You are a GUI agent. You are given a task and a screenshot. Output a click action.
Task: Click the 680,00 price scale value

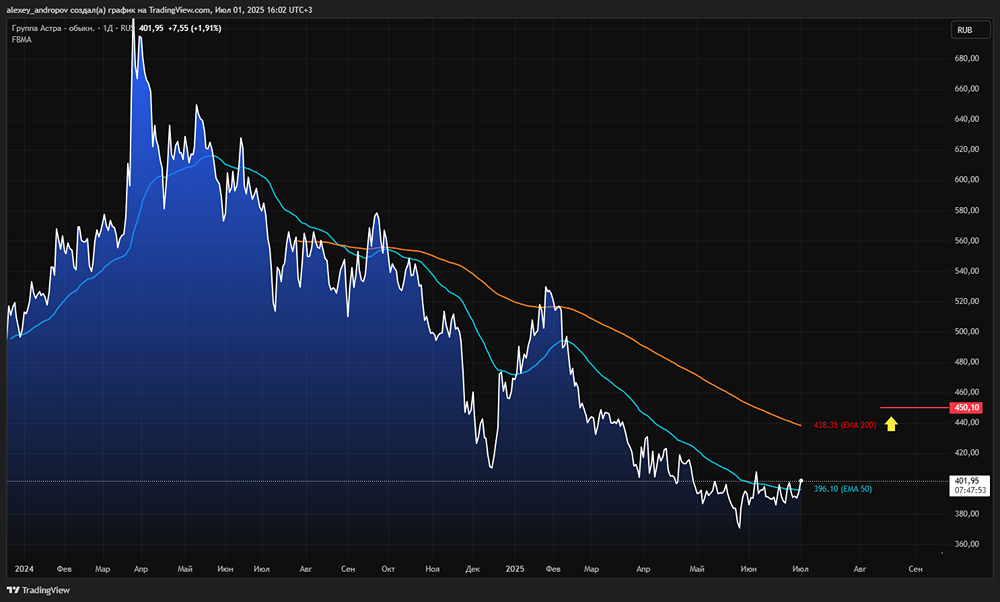coord(967,58)
